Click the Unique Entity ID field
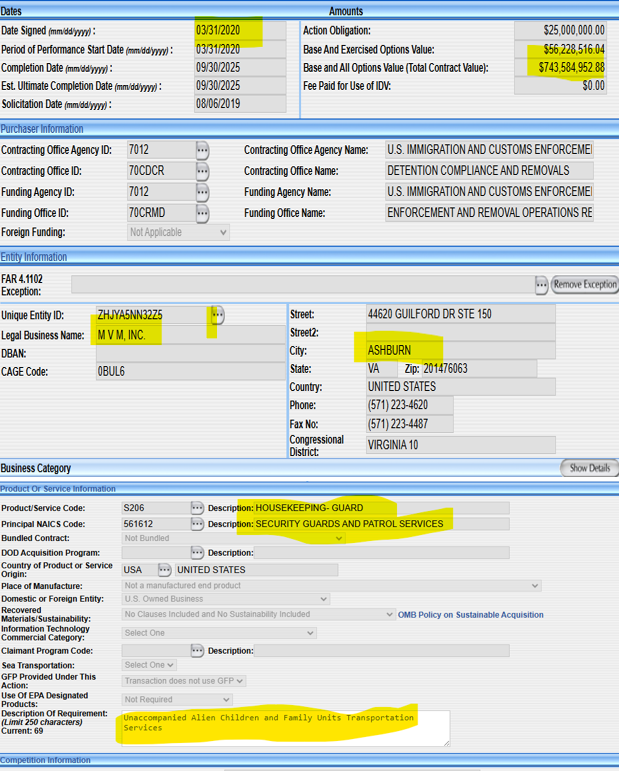The height and width of the screenshot is (772, 619). pyautogui.click(x=154, y=315)
